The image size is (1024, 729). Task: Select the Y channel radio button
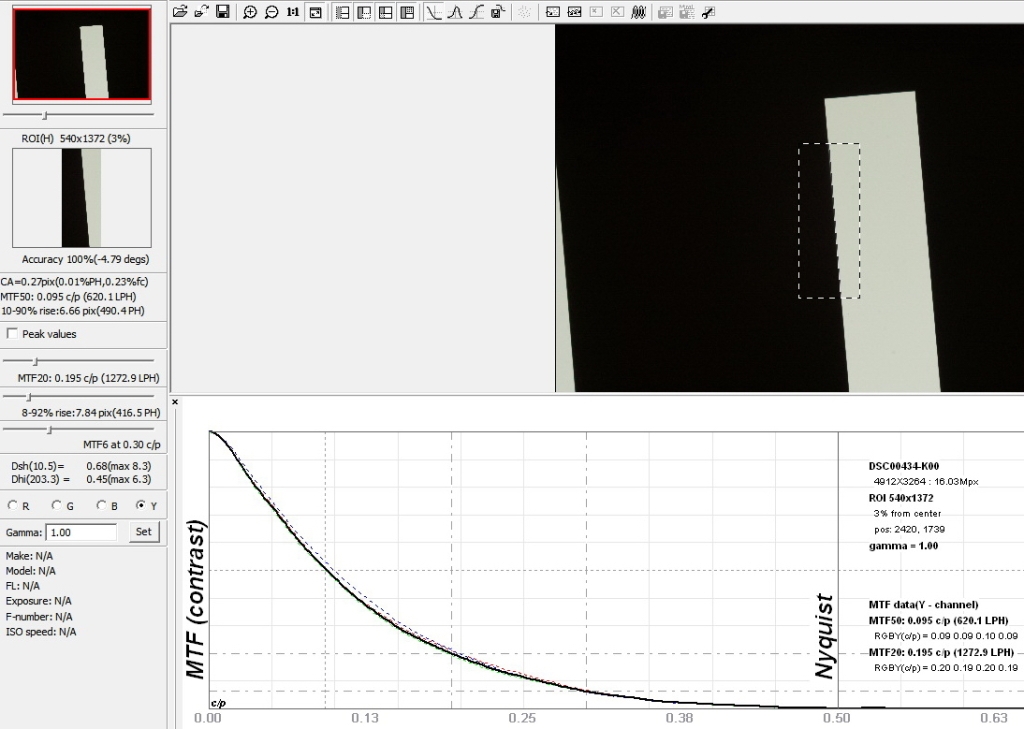140,505
